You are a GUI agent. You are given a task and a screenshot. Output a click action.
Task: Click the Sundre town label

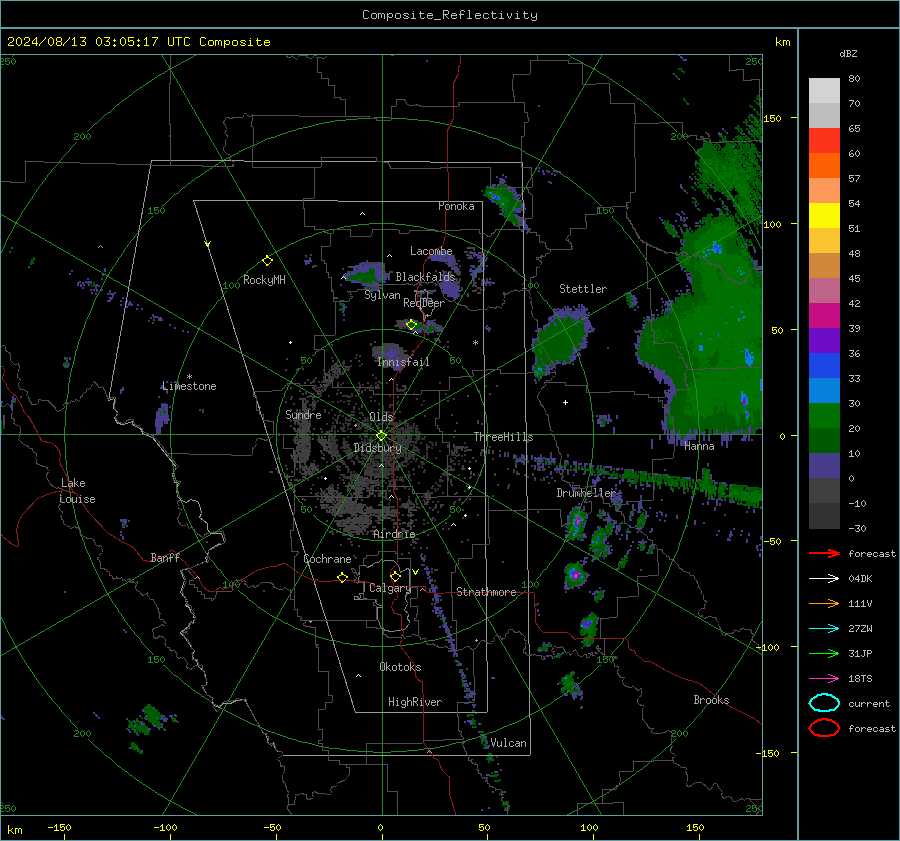coord(303,414)
